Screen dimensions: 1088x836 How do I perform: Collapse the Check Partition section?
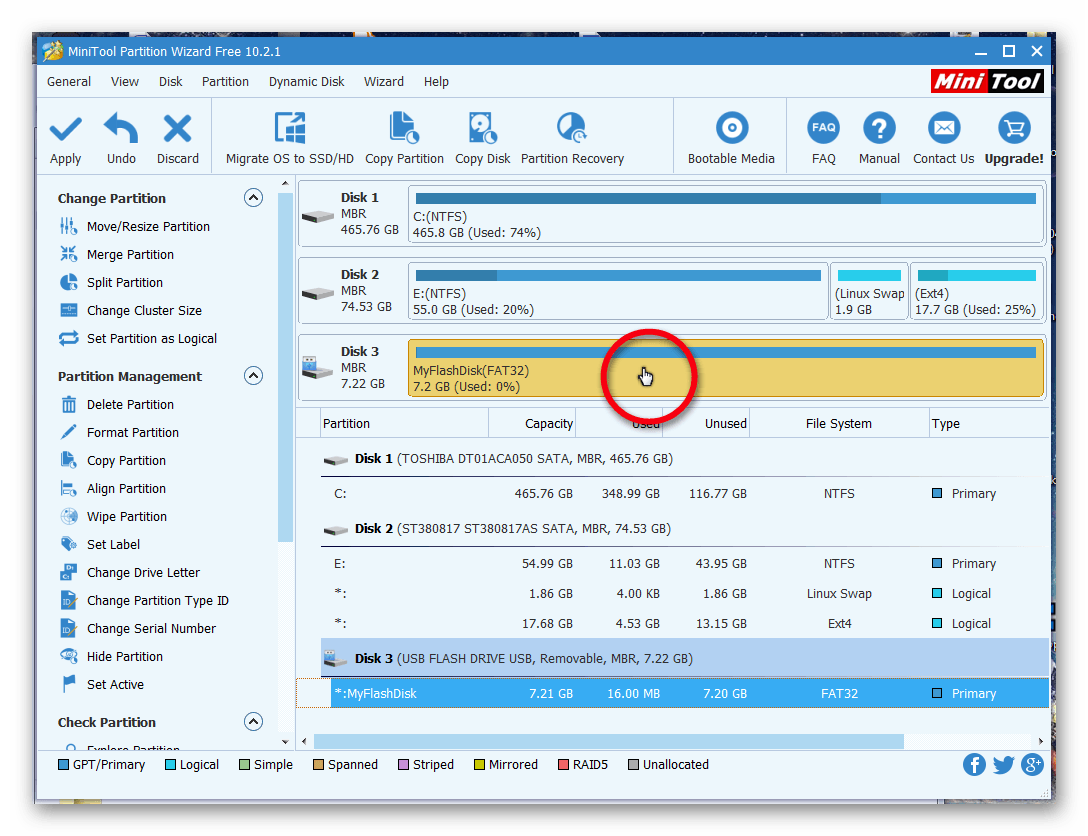254,722
